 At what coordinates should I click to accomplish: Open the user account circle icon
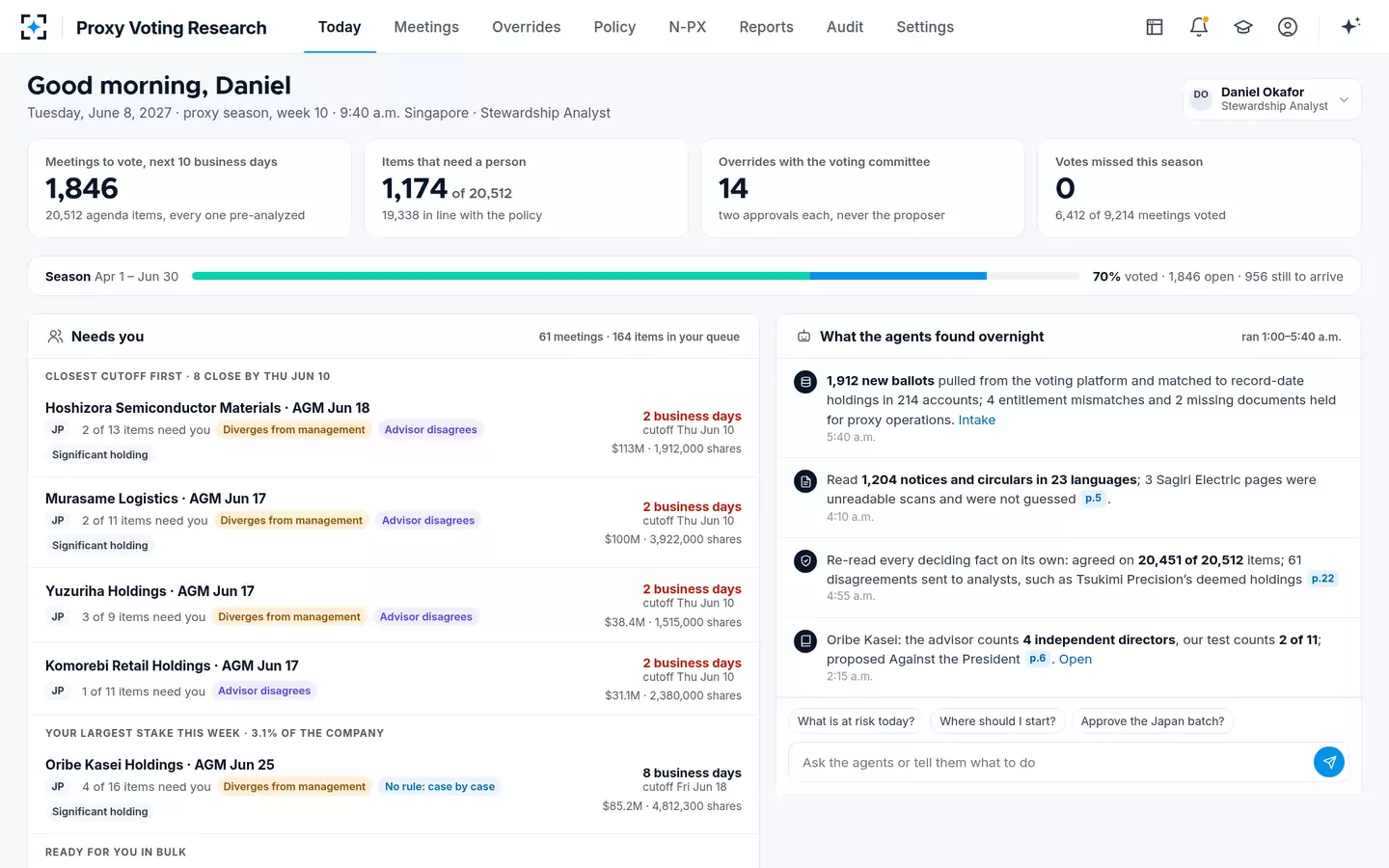tap(1288, 27)
